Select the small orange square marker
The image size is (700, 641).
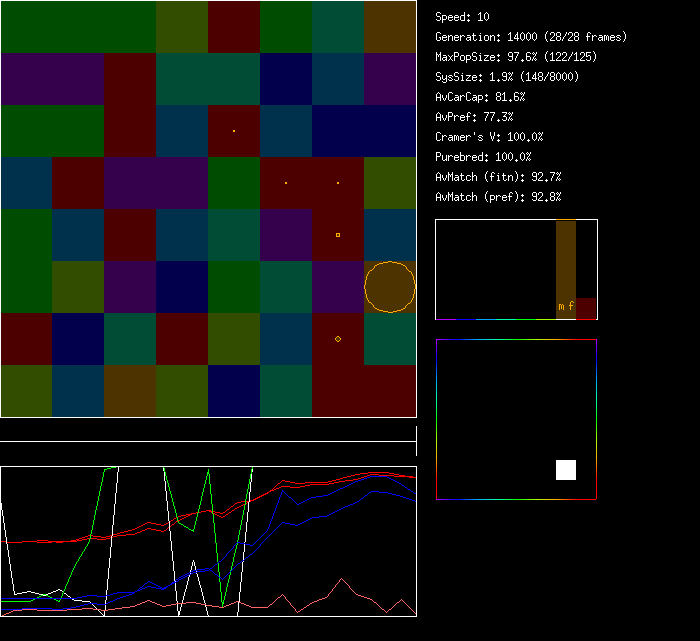pos(338,235)
